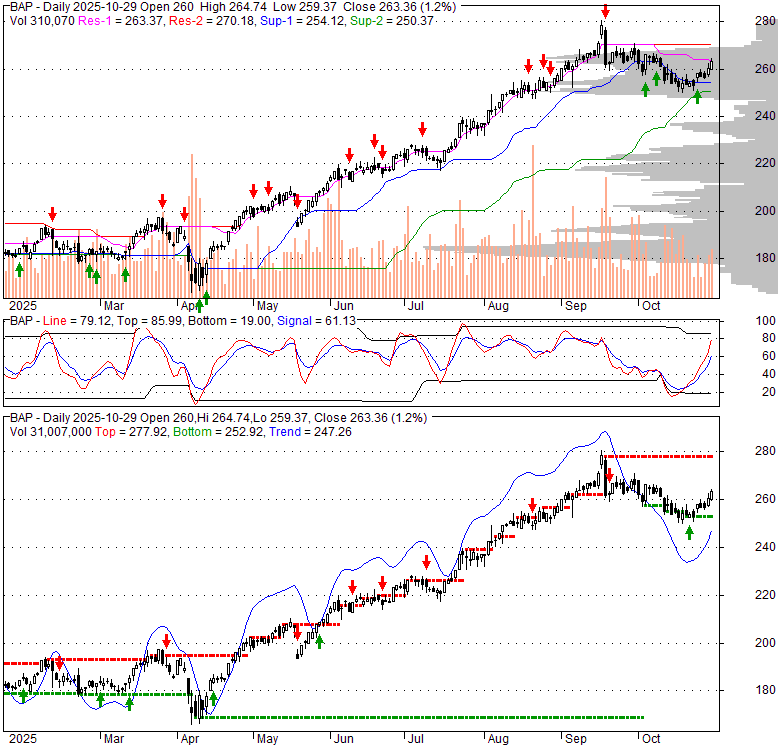The width and height of the screenshot is (780, 745).
Task: Click the 'Trend = 247.26' label in bottom chart
Action: tap(310, 432)
